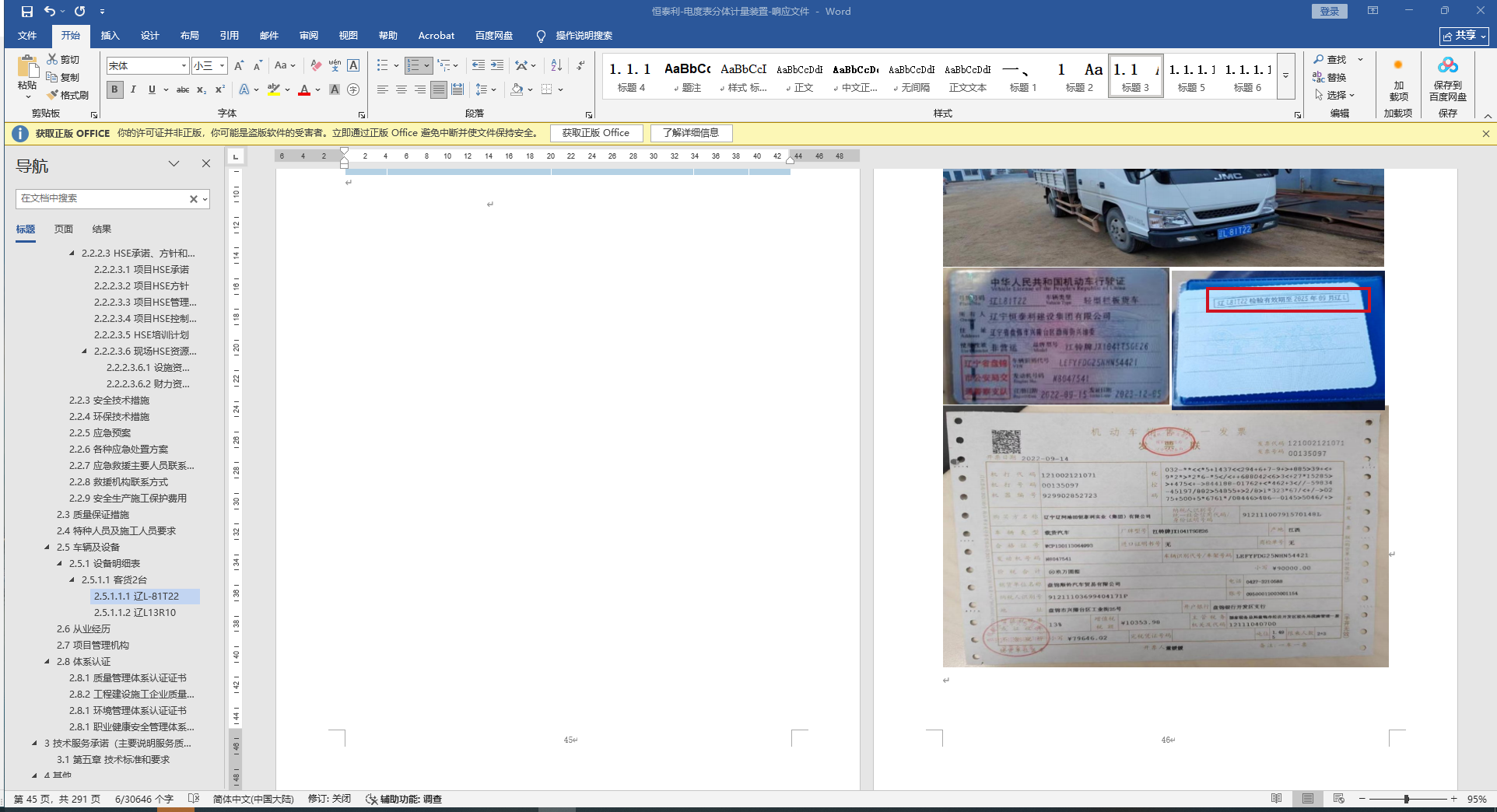The image size is (1497, 812).
Task: Toggle Bold formatting
Action: [x=115, y=90]
